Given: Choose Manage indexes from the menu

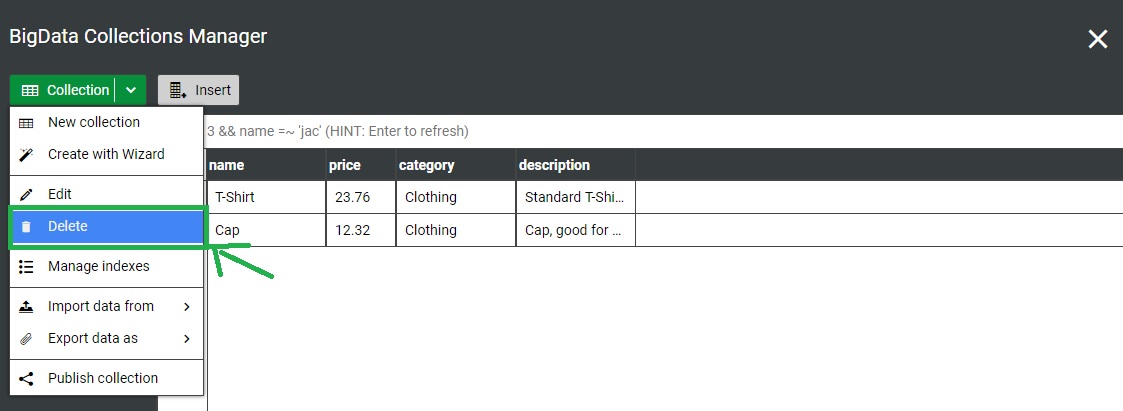Looking at the screenshot, I should [x=98, y=266].
